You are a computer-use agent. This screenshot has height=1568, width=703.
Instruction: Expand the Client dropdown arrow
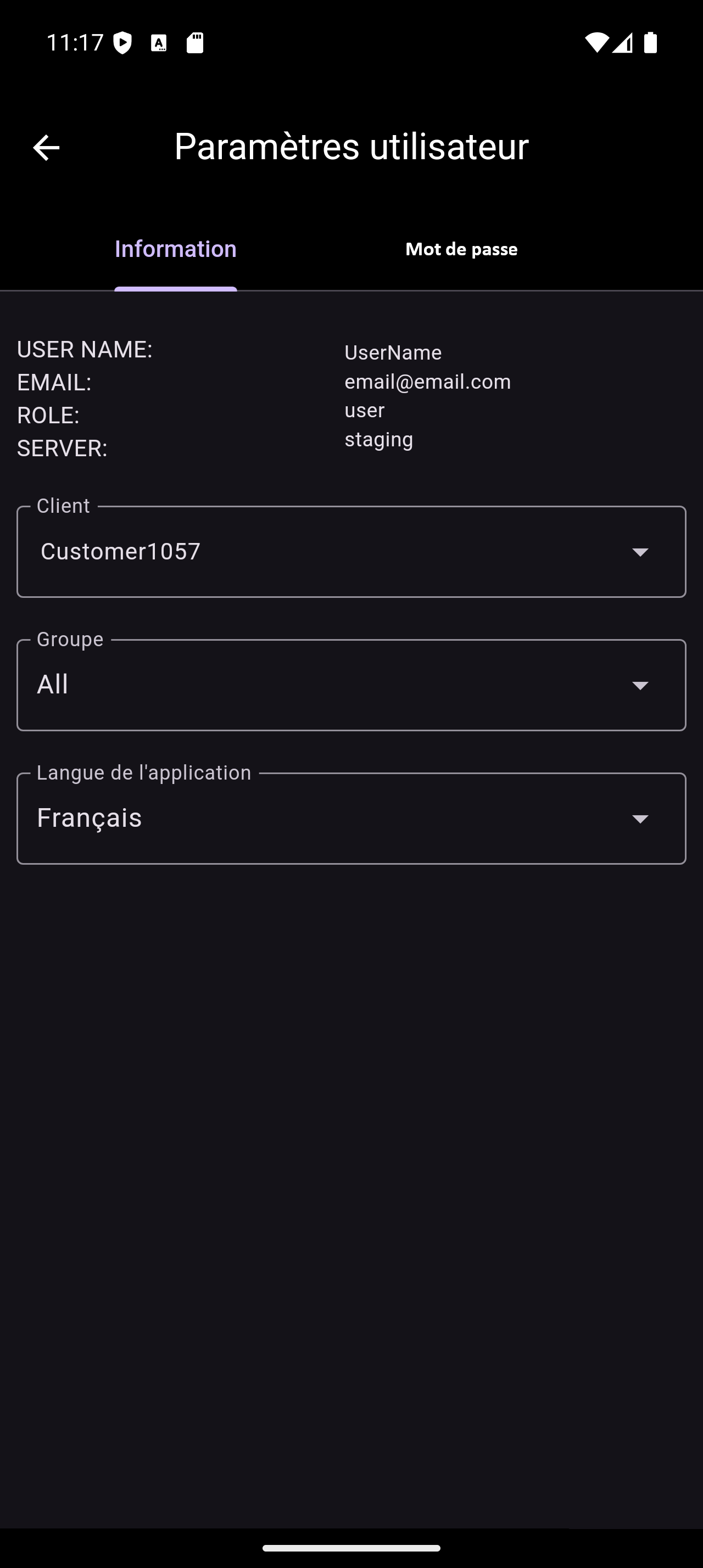coord(640,552)
